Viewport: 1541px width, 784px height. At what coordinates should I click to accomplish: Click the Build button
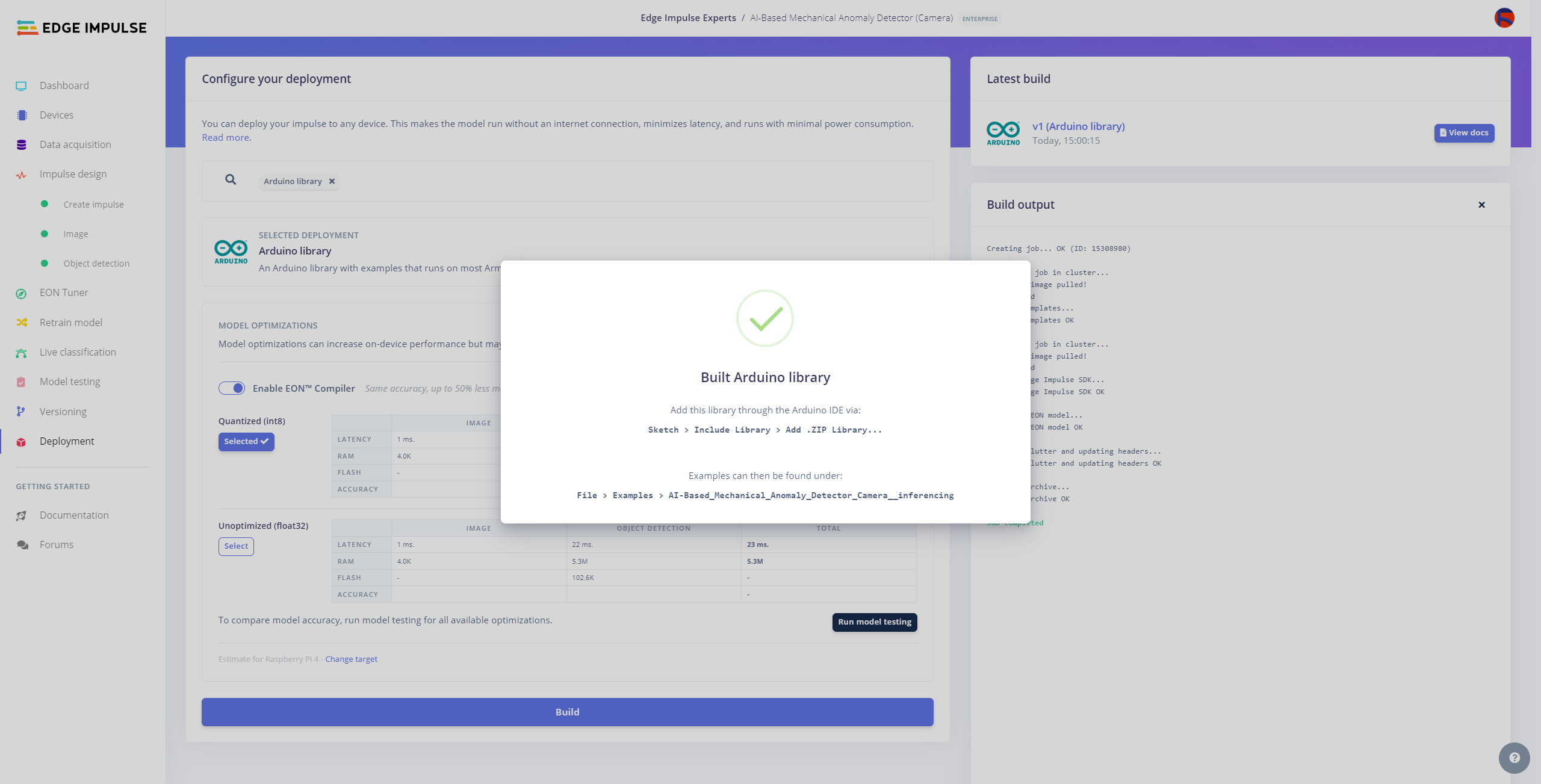point(567,712)
